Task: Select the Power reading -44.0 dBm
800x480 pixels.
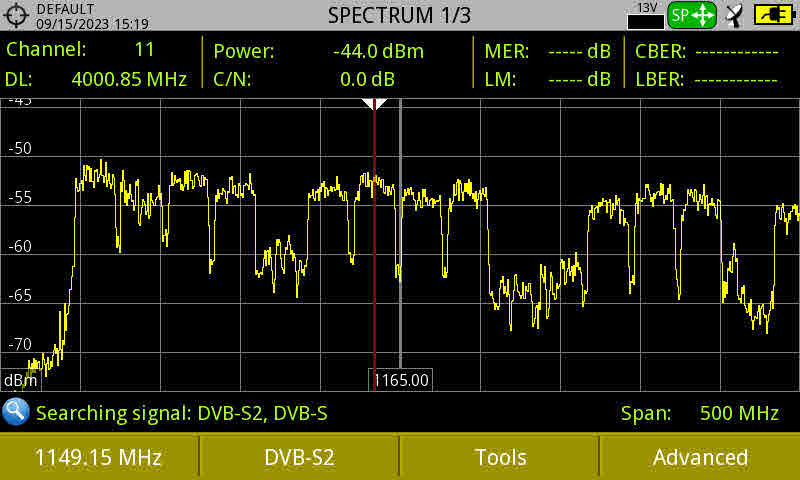Action: click(378, 52)
